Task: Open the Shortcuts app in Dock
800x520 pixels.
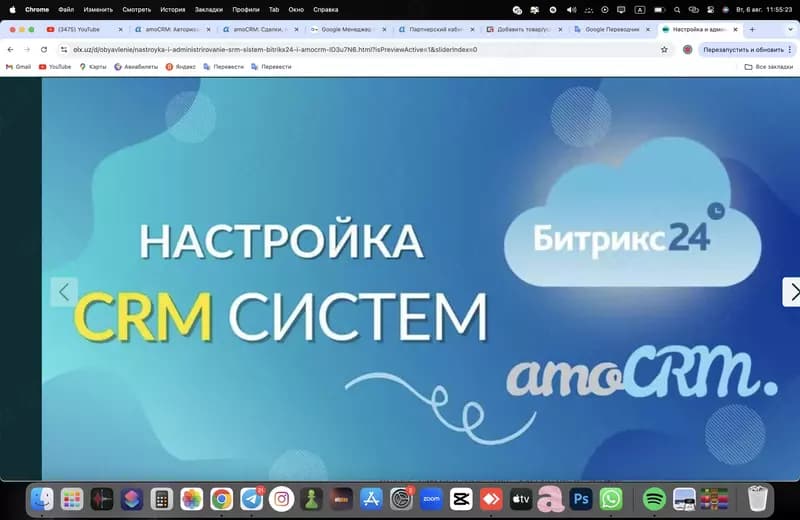Action: (x=132, y=499)
